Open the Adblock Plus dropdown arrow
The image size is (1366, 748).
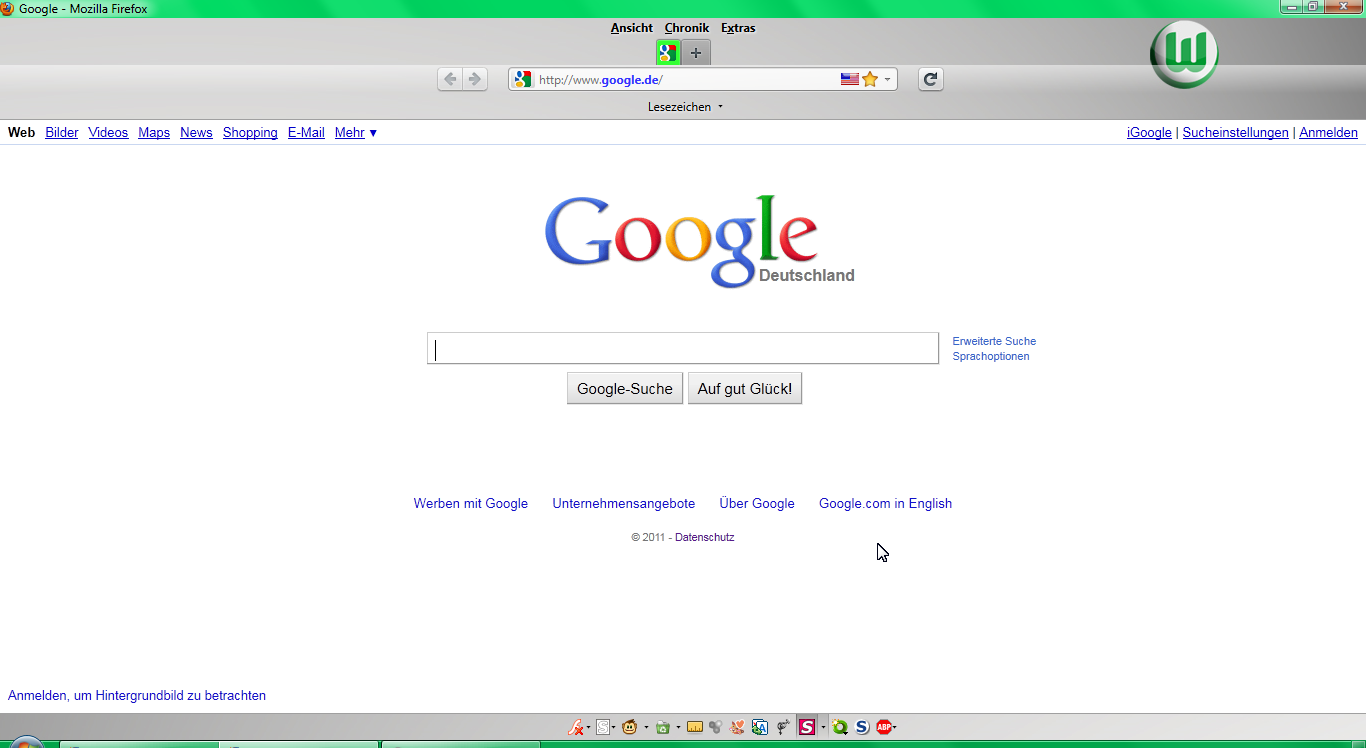click(894, 728)
